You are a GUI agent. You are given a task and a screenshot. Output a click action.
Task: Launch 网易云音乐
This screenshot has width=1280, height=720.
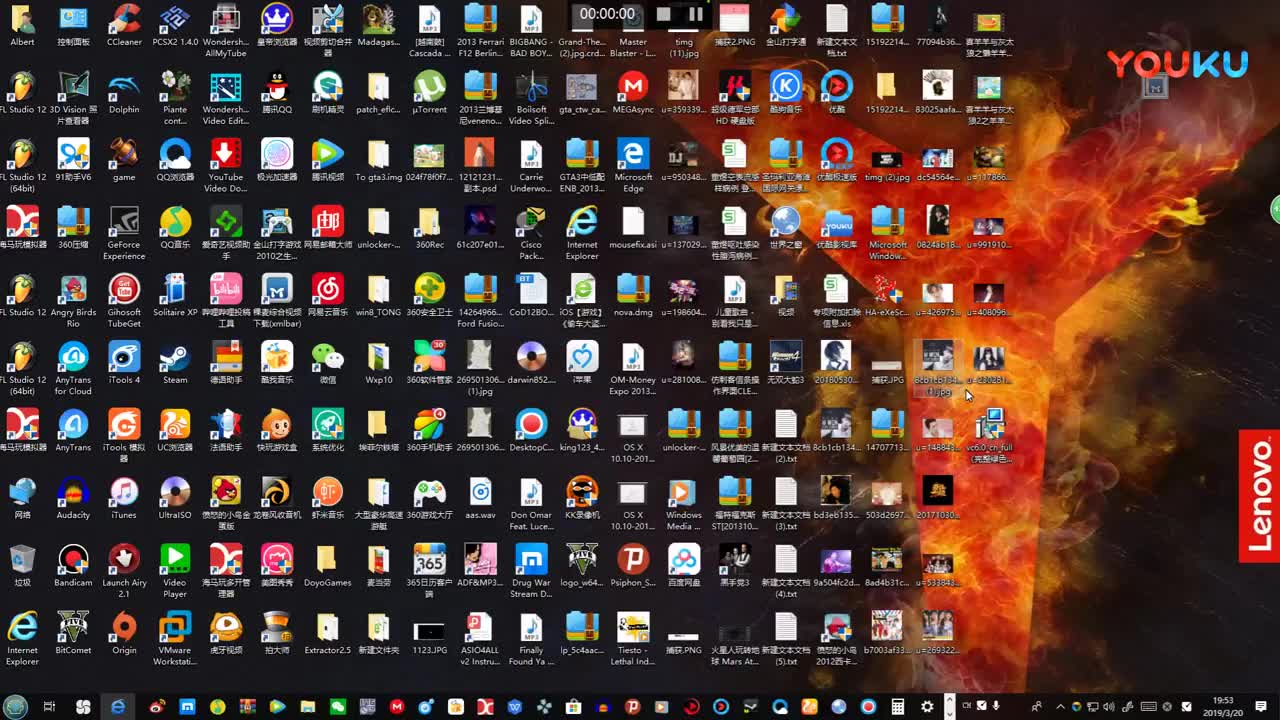328,296
